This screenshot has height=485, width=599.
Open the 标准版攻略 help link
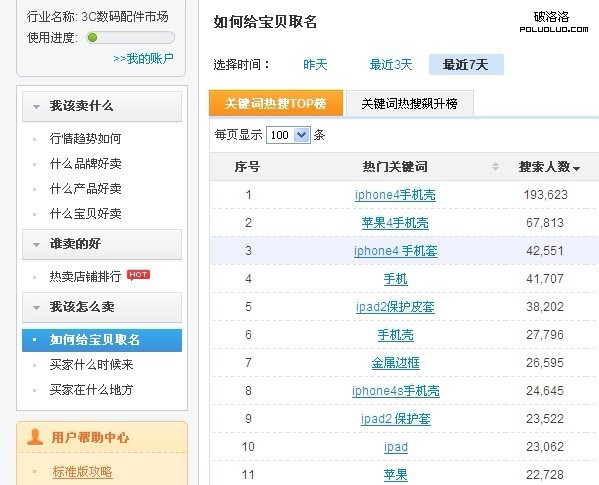83,472
